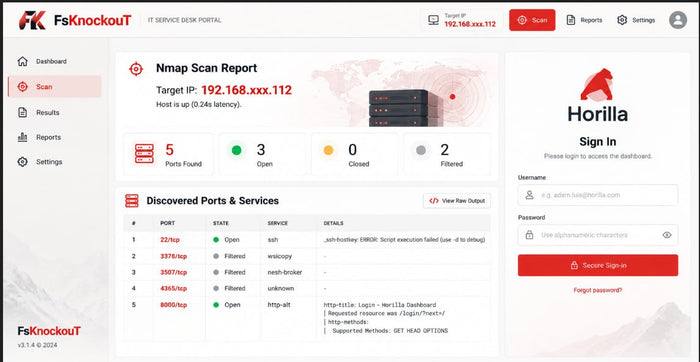The height and width of the screenshot is (362, 700).
Task: Click the v3.1.4 © 2024 version text
Action: point(38,345)
